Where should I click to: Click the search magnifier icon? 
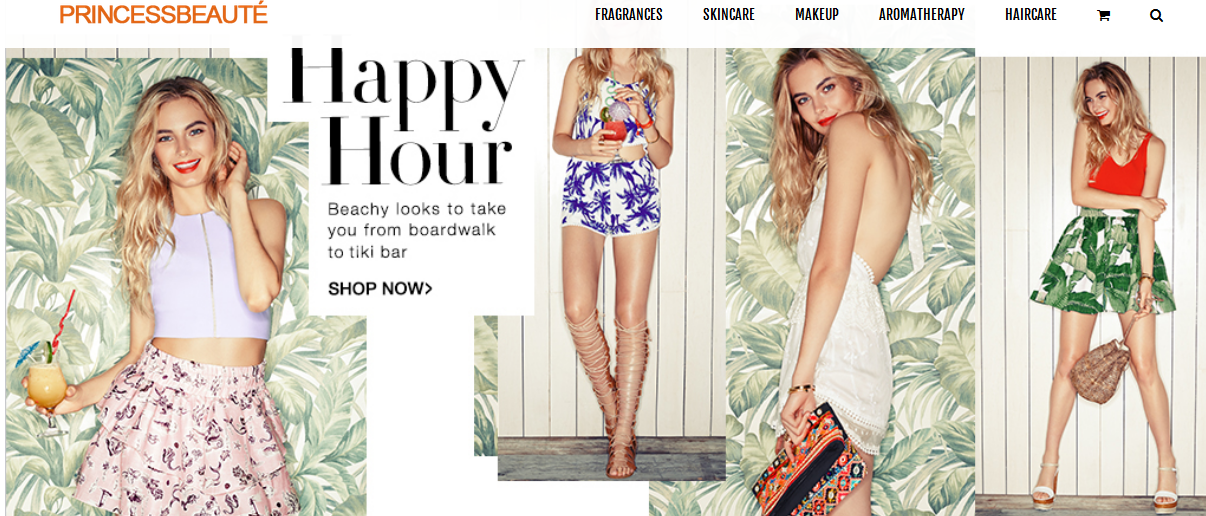point(1156,15)
